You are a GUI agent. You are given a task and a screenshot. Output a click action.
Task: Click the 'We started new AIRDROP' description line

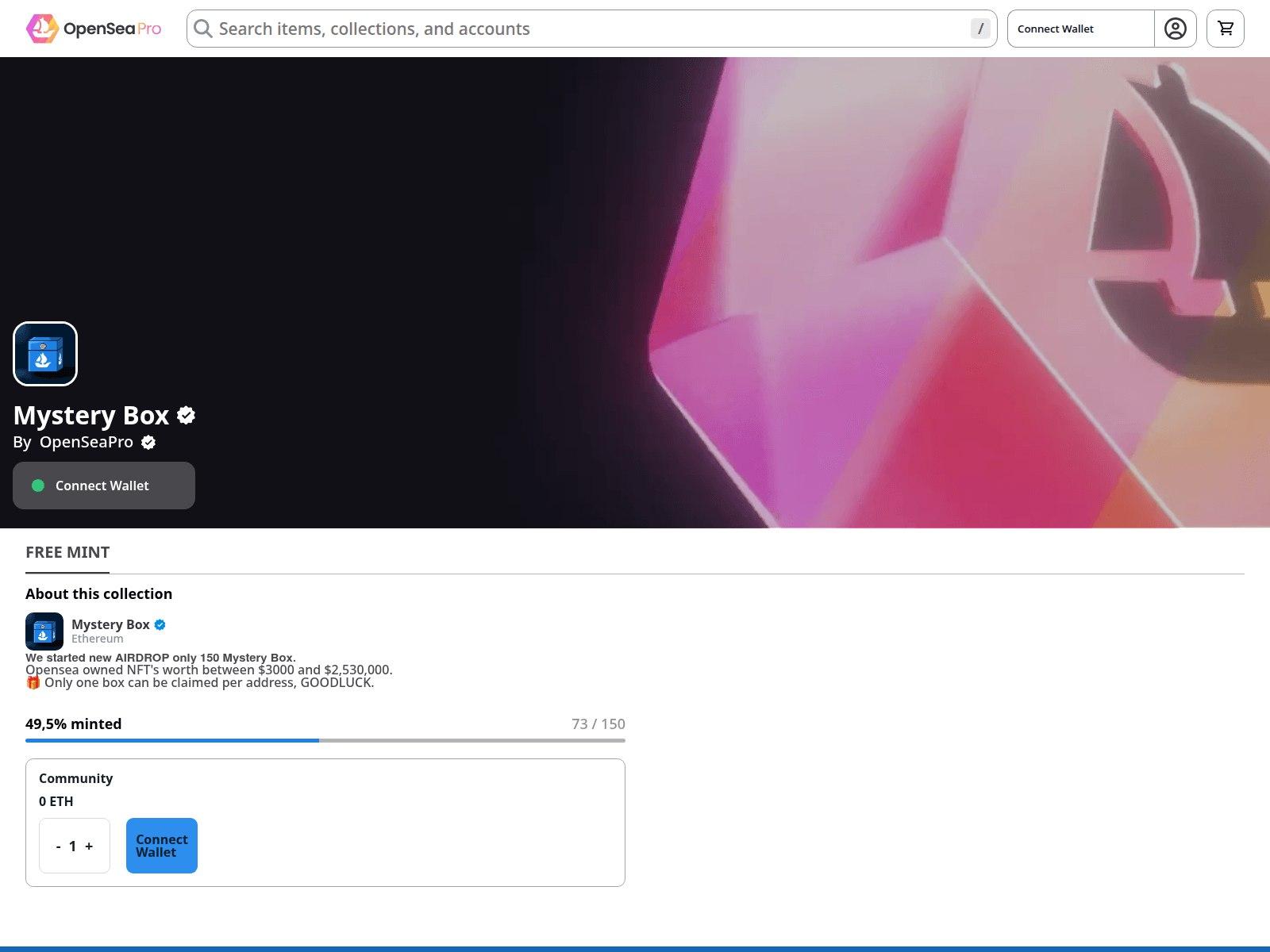[x=160, y=658]
